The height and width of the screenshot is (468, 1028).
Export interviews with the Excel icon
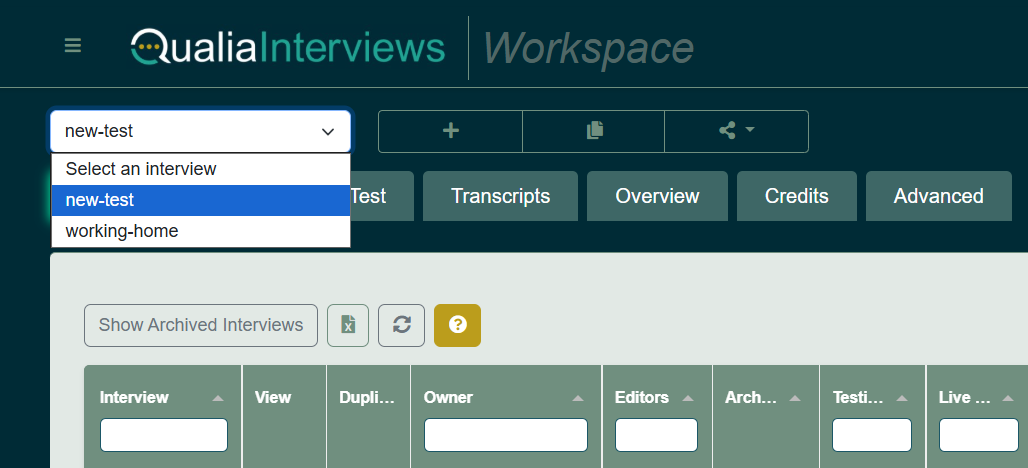(x=348, y=326)
